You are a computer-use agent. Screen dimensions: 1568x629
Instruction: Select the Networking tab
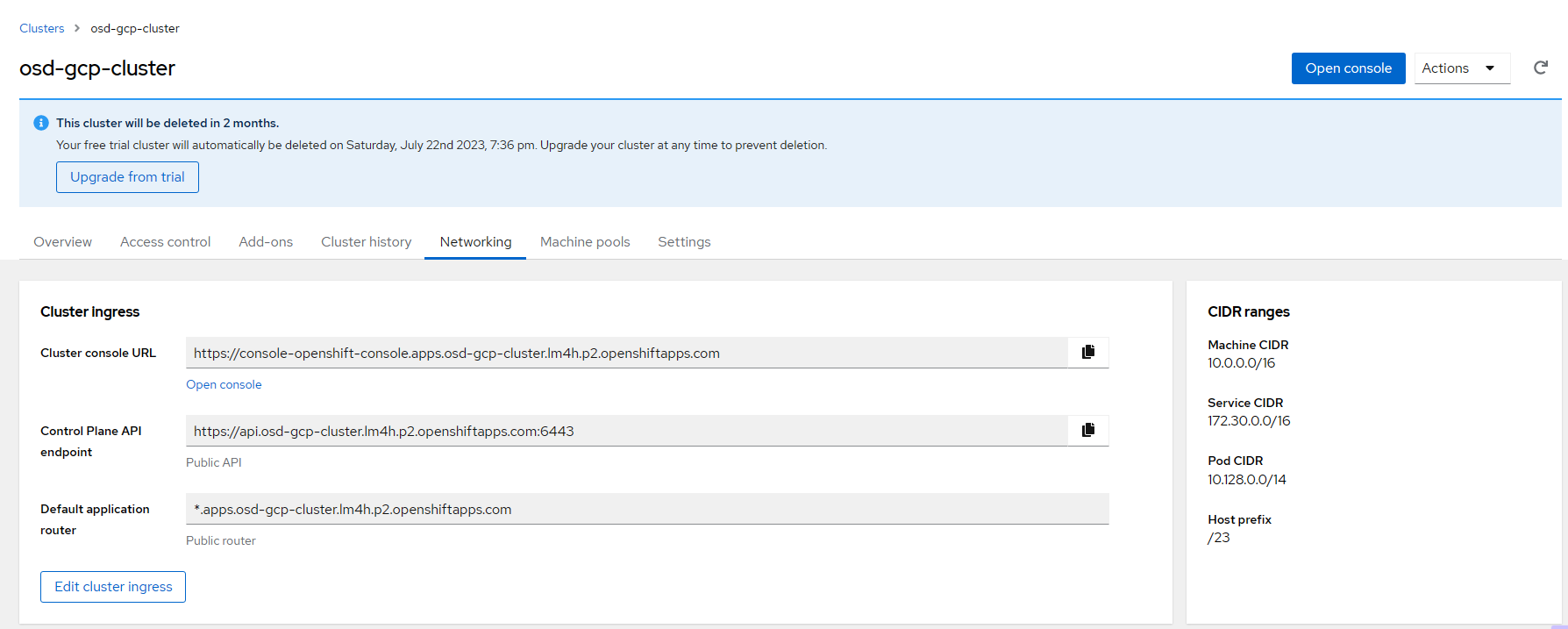475,242
